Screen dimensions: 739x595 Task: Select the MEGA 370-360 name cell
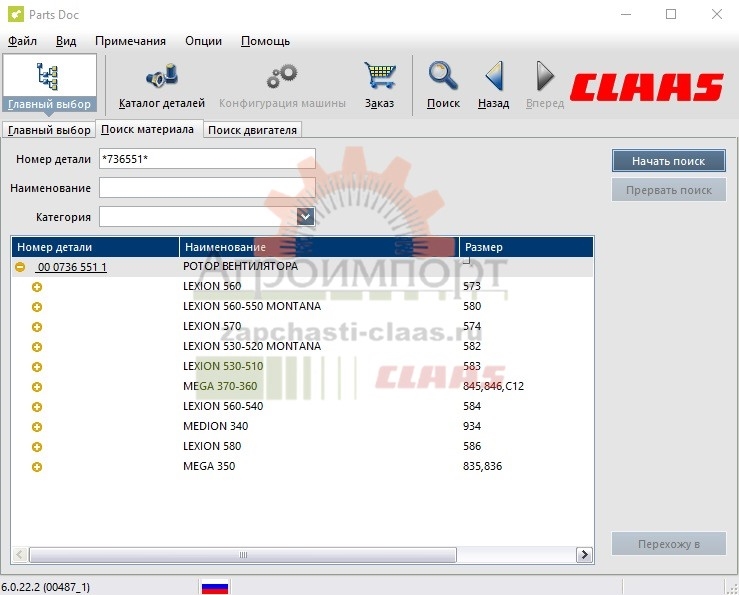[220, 386]
